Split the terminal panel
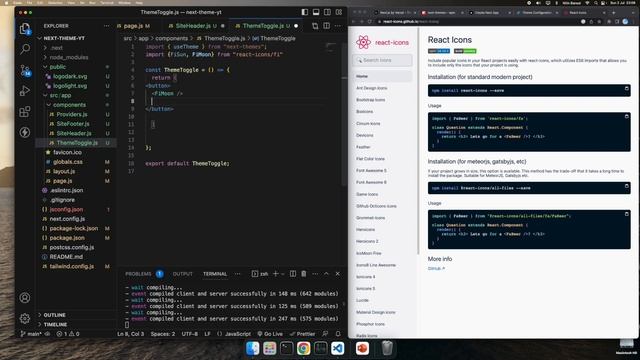This screenshot has height=360, width=640. click(x=293, y=274)
